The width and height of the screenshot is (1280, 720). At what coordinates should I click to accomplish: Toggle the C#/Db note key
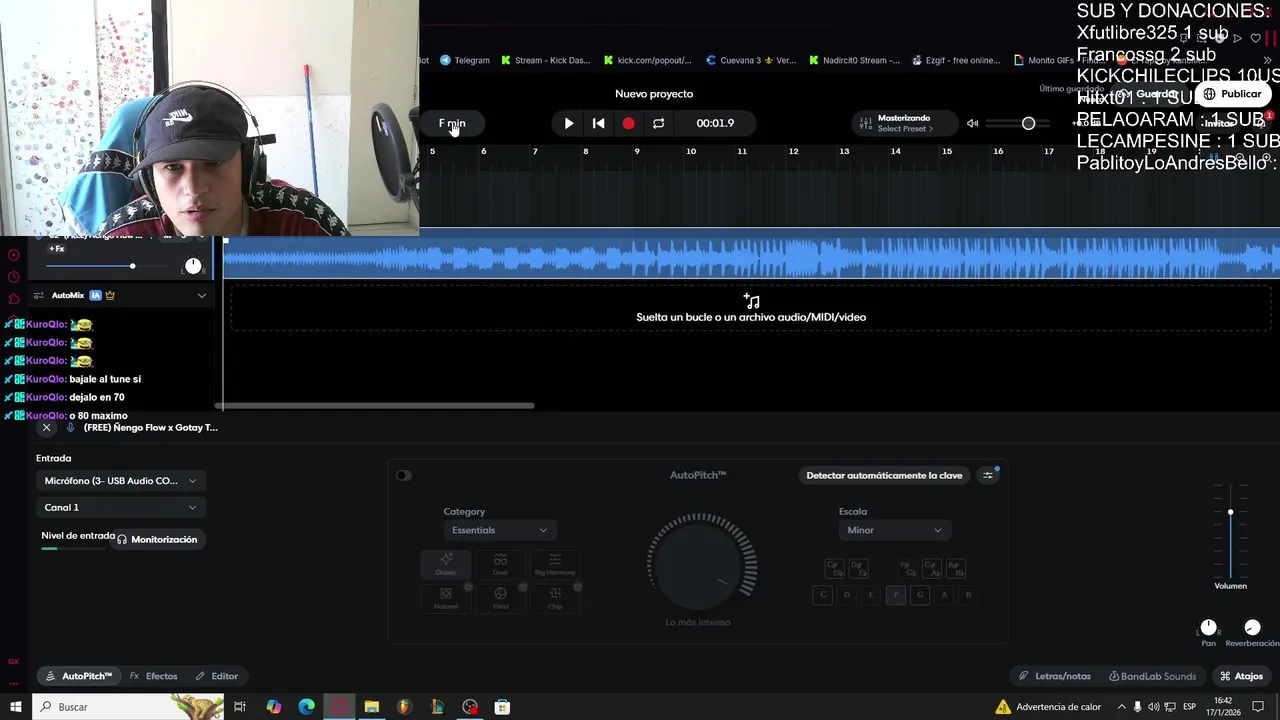(x=835, y=568)
